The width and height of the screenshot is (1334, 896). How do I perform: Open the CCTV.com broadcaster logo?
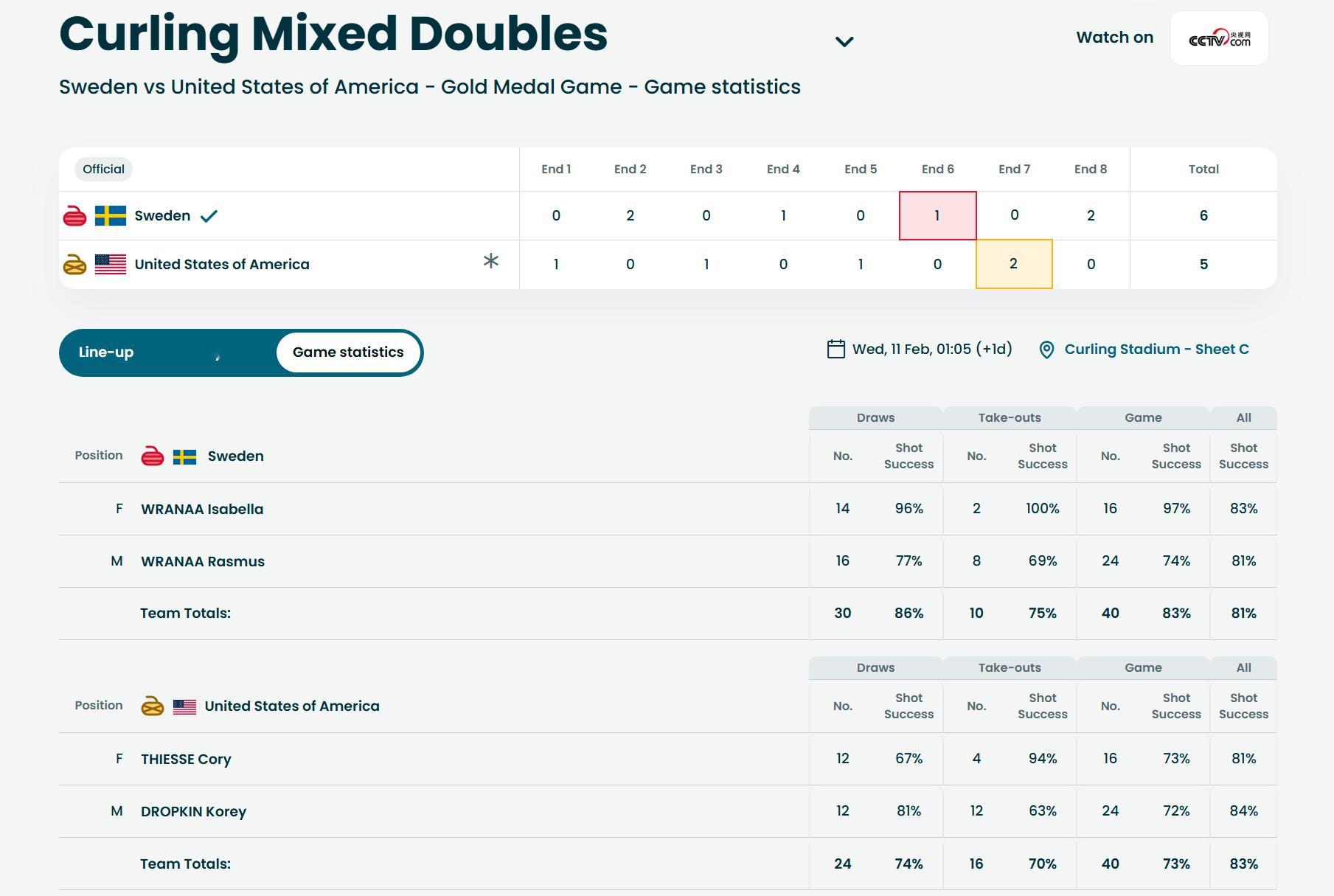click(x=1219, y=38)
